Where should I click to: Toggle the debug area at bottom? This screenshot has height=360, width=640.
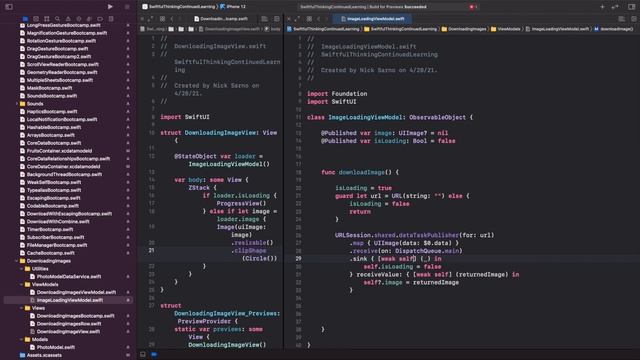point(143,354)
